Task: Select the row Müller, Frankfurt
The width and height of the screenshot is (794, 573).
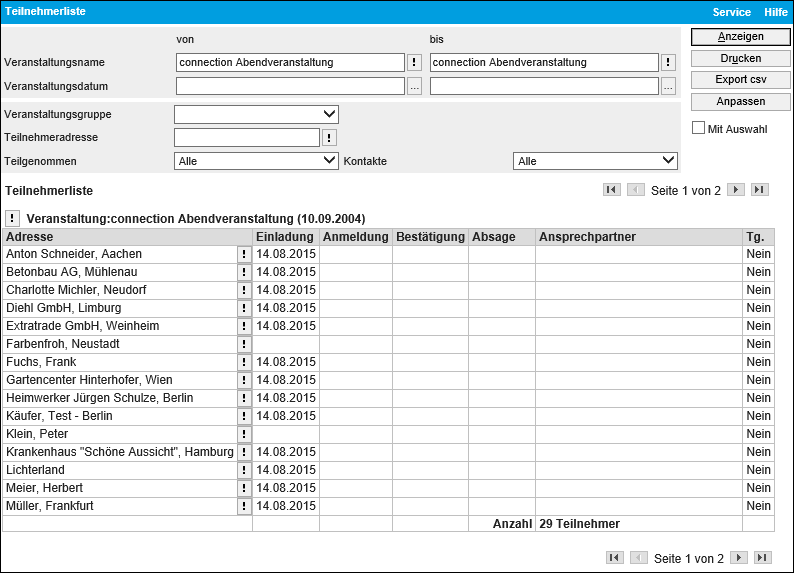Action: pos(388,506)
